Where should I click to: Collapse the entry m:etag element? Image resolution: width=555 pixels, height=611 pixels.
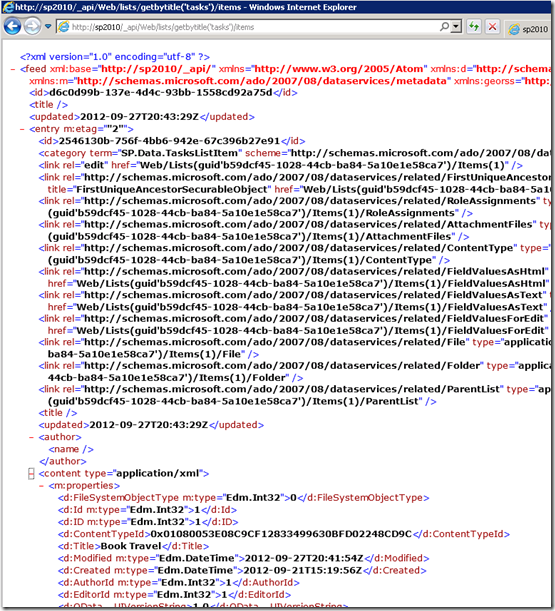coord(23,129)
